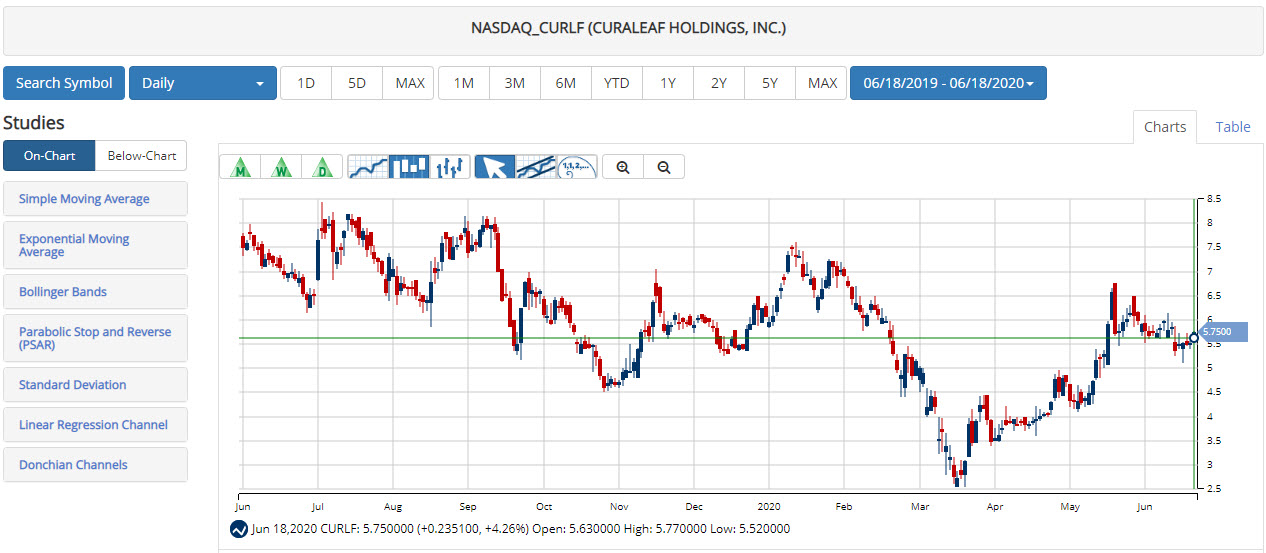Open the Daily interval dropdown

coord(203,83)
